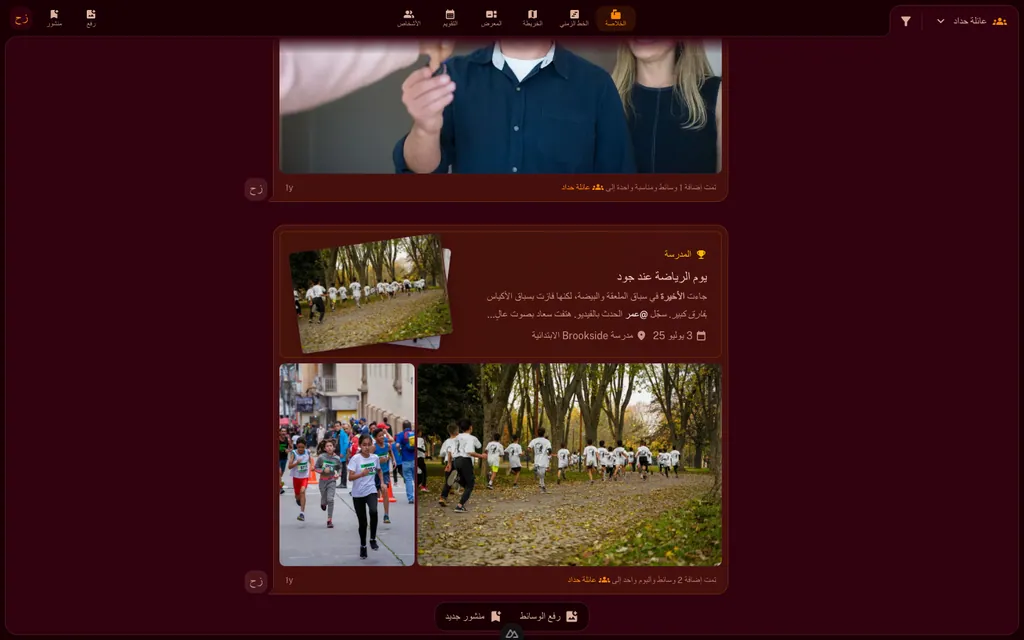Click the trophy icon next to المدرسة
This screenshot has width=1024, height=640.
pos(701,255)
